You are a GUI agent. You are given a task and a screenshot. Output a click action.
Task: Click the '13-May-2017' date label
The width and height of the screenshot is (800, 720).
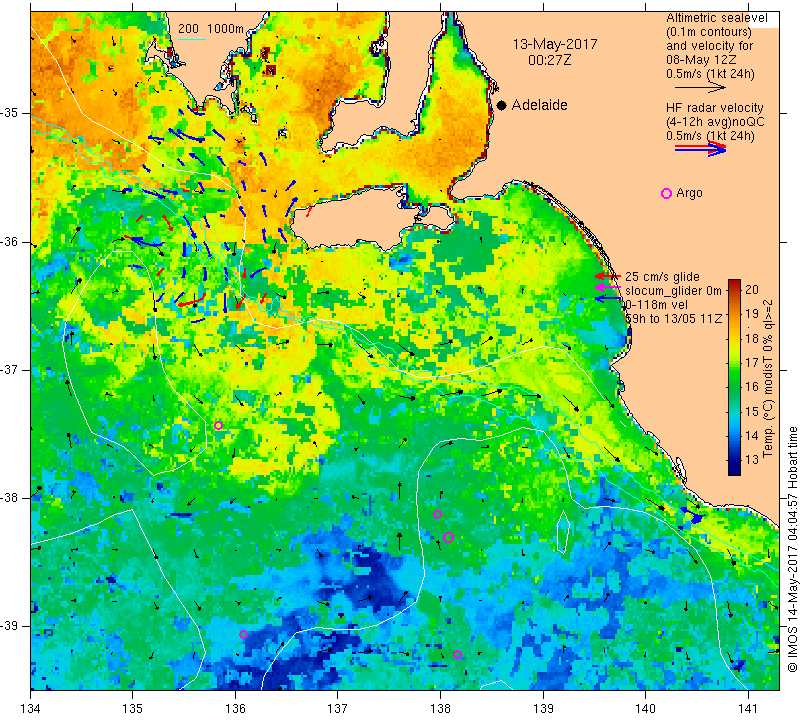(x=555, y=44)
